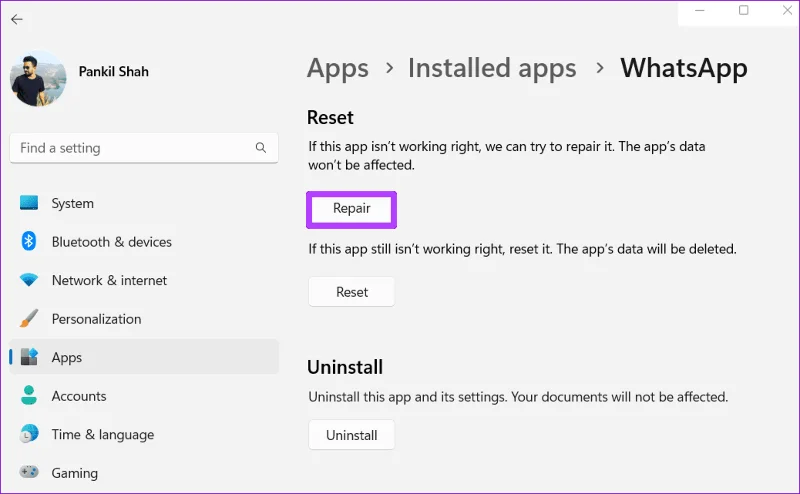
Task: Click the Bluetooth icon in sidebar
Action: (x=29, y=241)
